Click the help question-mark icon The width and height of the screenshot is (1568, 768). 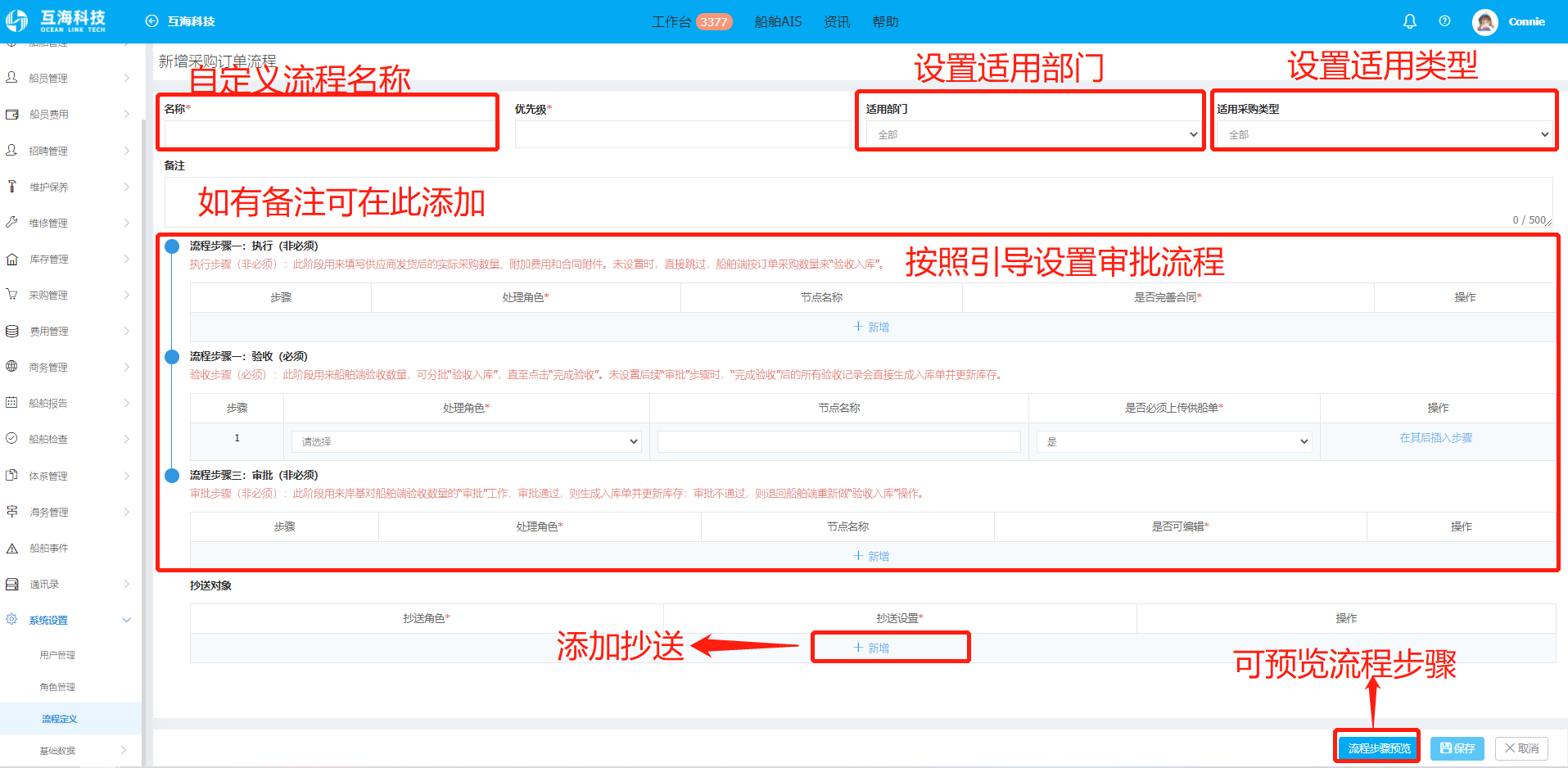(1444, 21)
